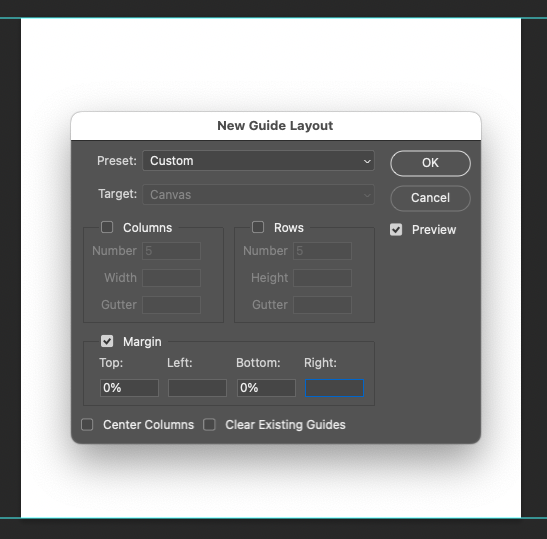Tick the Clear Existing Guides checkbox
Viewport: 547px width, 539px height.
click(209, 425)
